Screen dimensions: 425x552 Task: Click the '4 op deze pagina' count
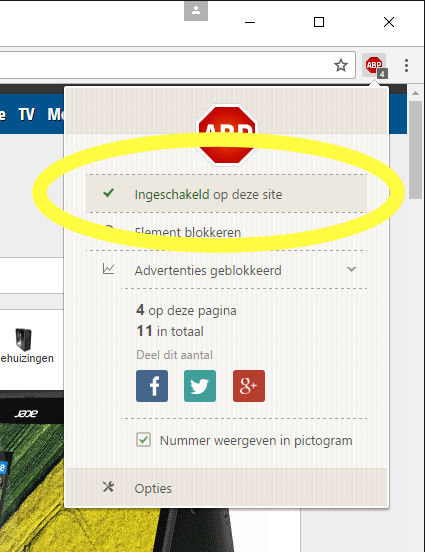[x=186, y=310]
